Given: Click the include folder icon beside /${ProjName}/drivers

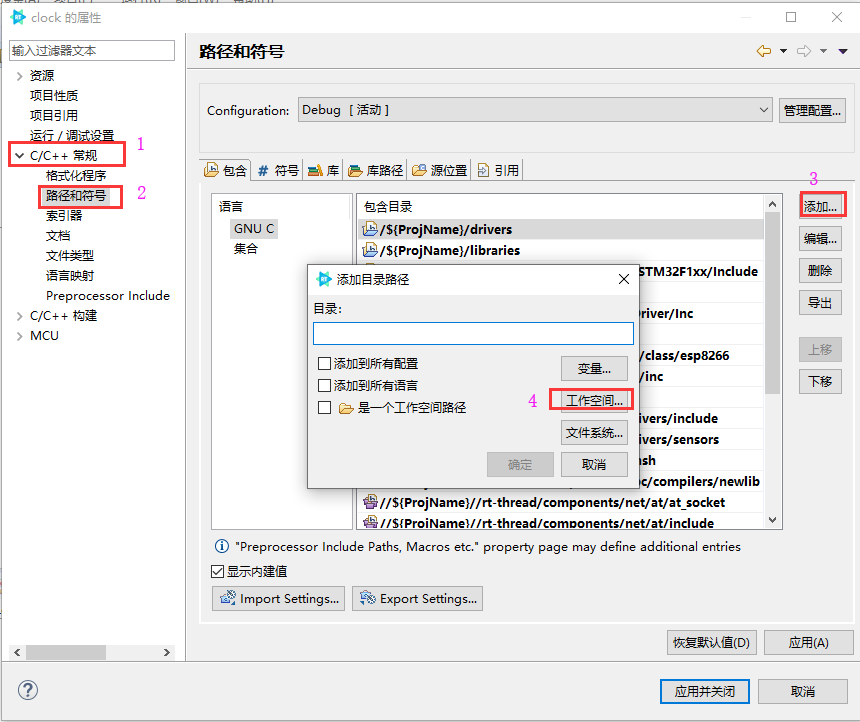Looking at the screenshot, I should [370, 229].
